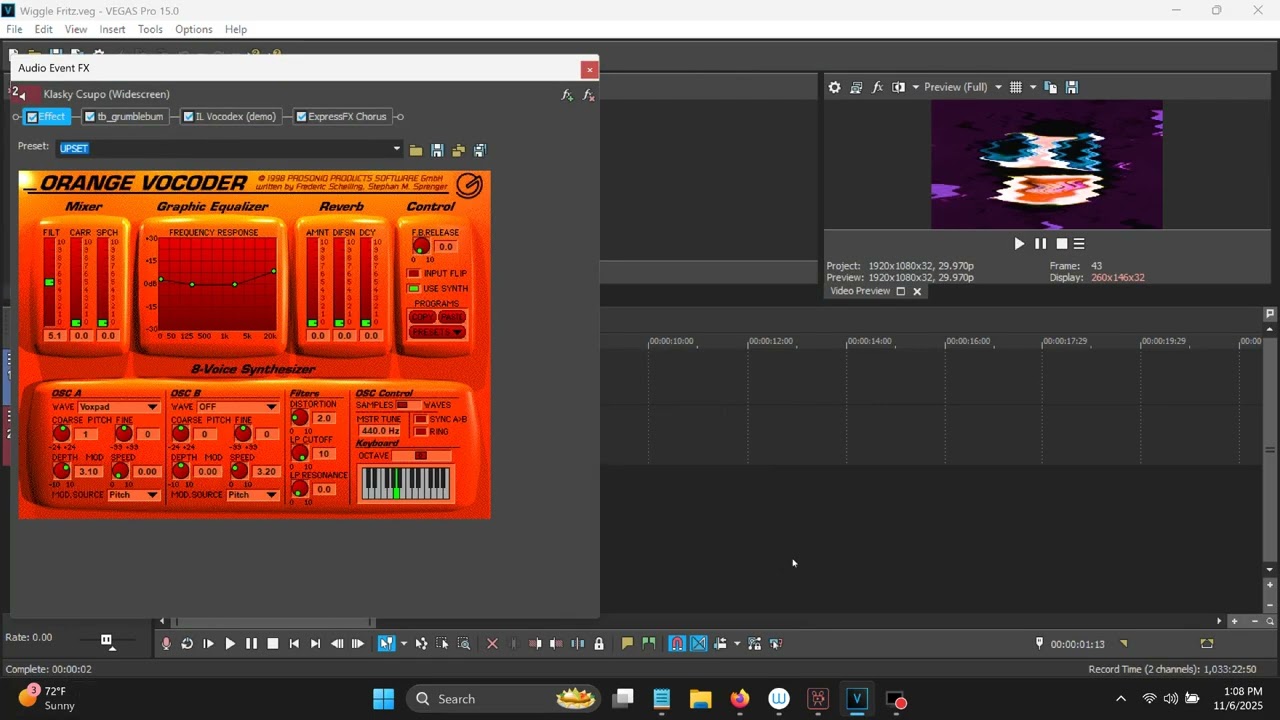Copy snapshot to clipboard in preview
Screen dimensions: 1280x720
coord(1050,87)
